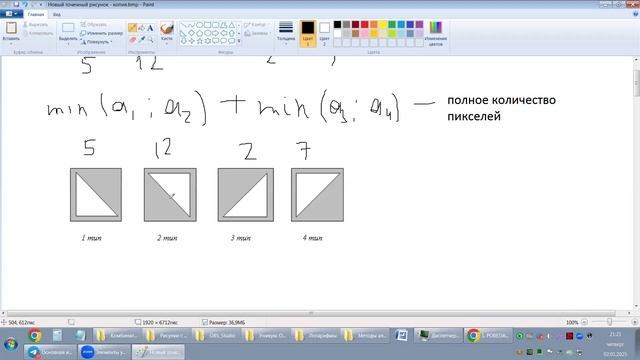640x360 pixels.
Task: Pick the orange color swatch
Action: [x=374, y=24]
